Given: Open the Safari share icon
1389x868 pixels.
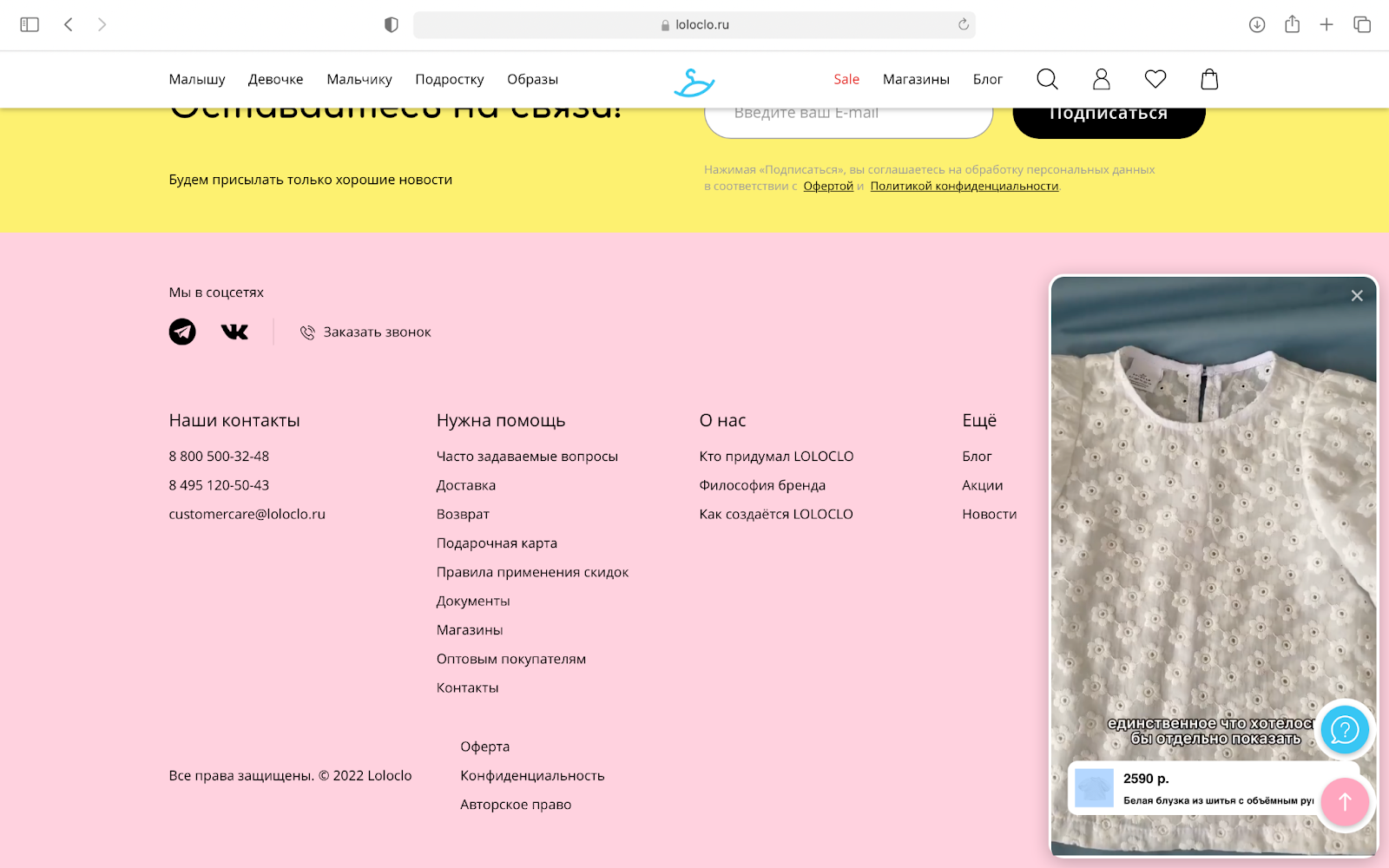Looking at the screenshot, I should point(1293,24).
